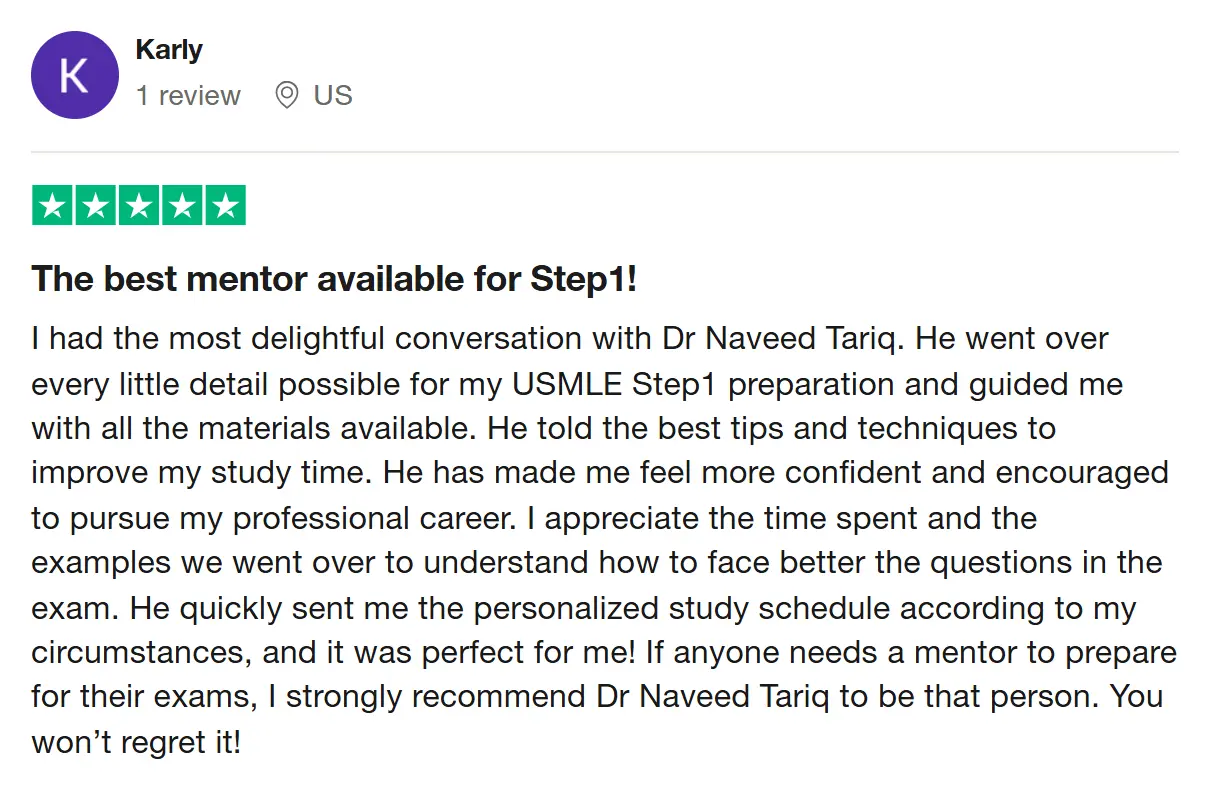Click the third green rating star

[139, 206]
